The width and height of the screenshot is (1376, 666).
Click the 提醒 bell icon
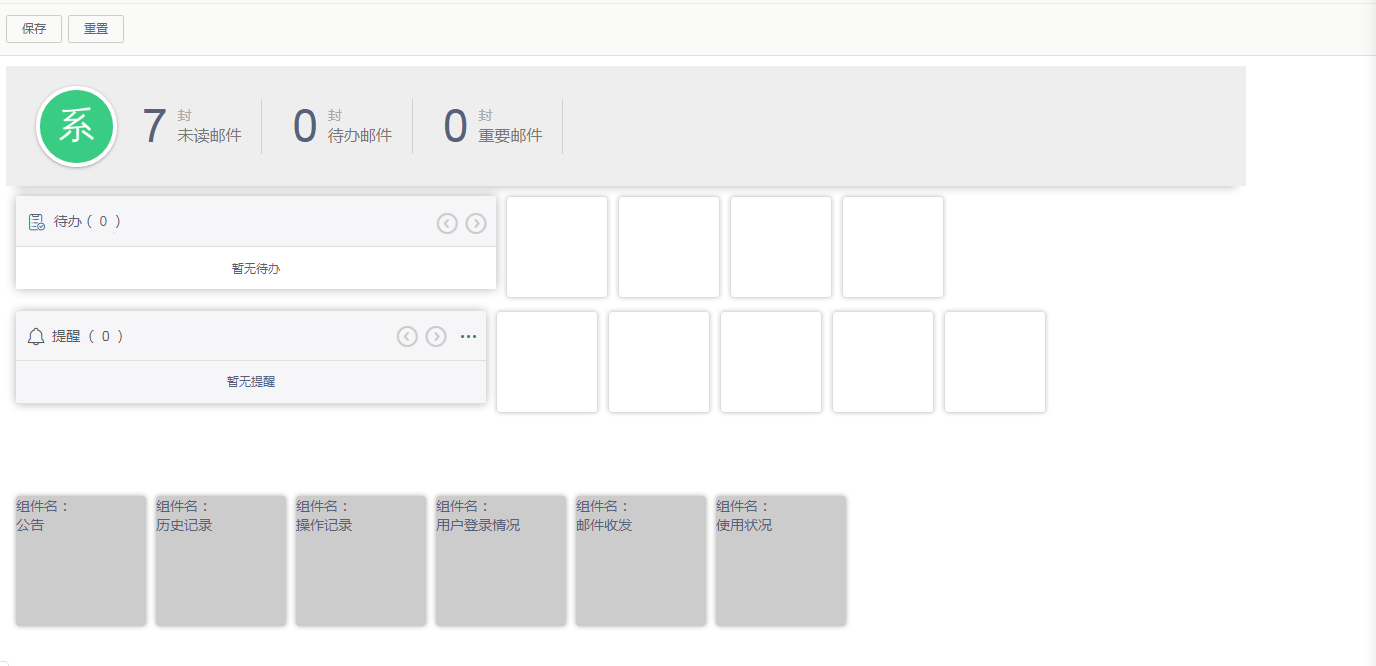[36, 337]
